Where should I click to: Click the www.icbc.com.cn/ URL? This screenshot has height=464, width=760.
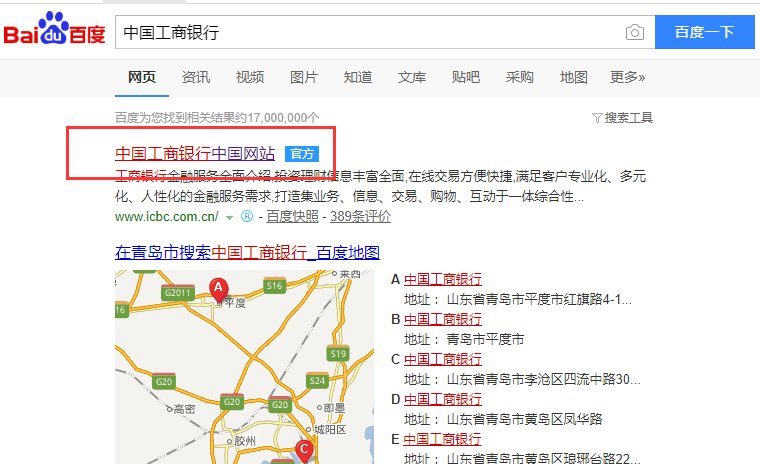tap(167, 216)
